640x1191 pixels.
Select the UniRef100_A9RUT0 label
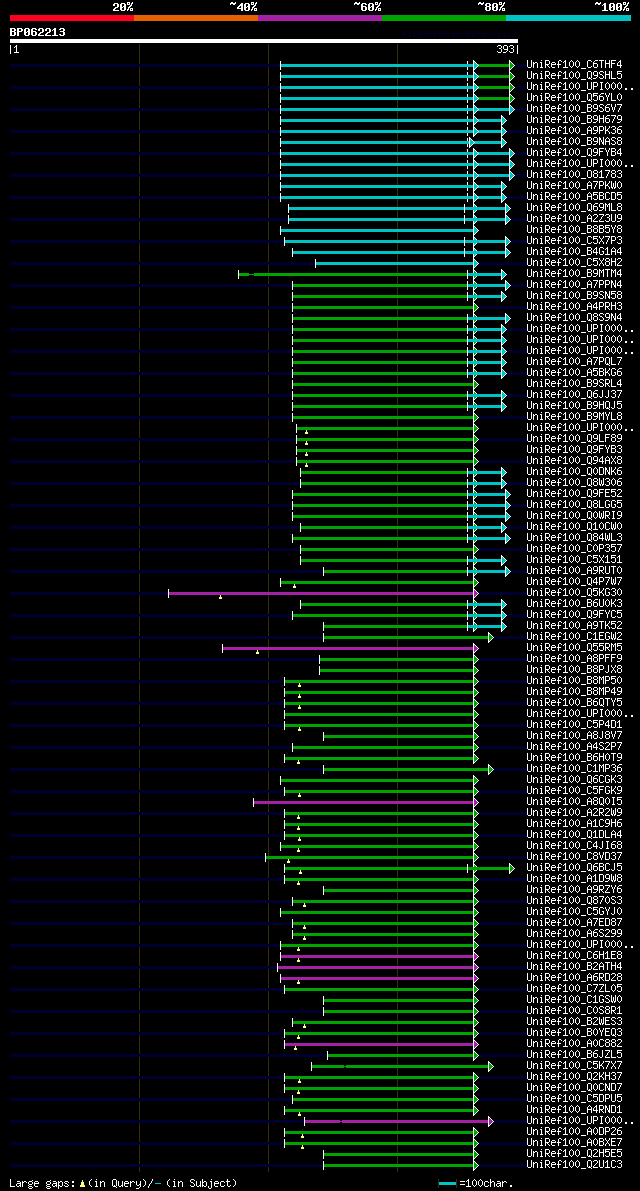click(x=574, y=571)
